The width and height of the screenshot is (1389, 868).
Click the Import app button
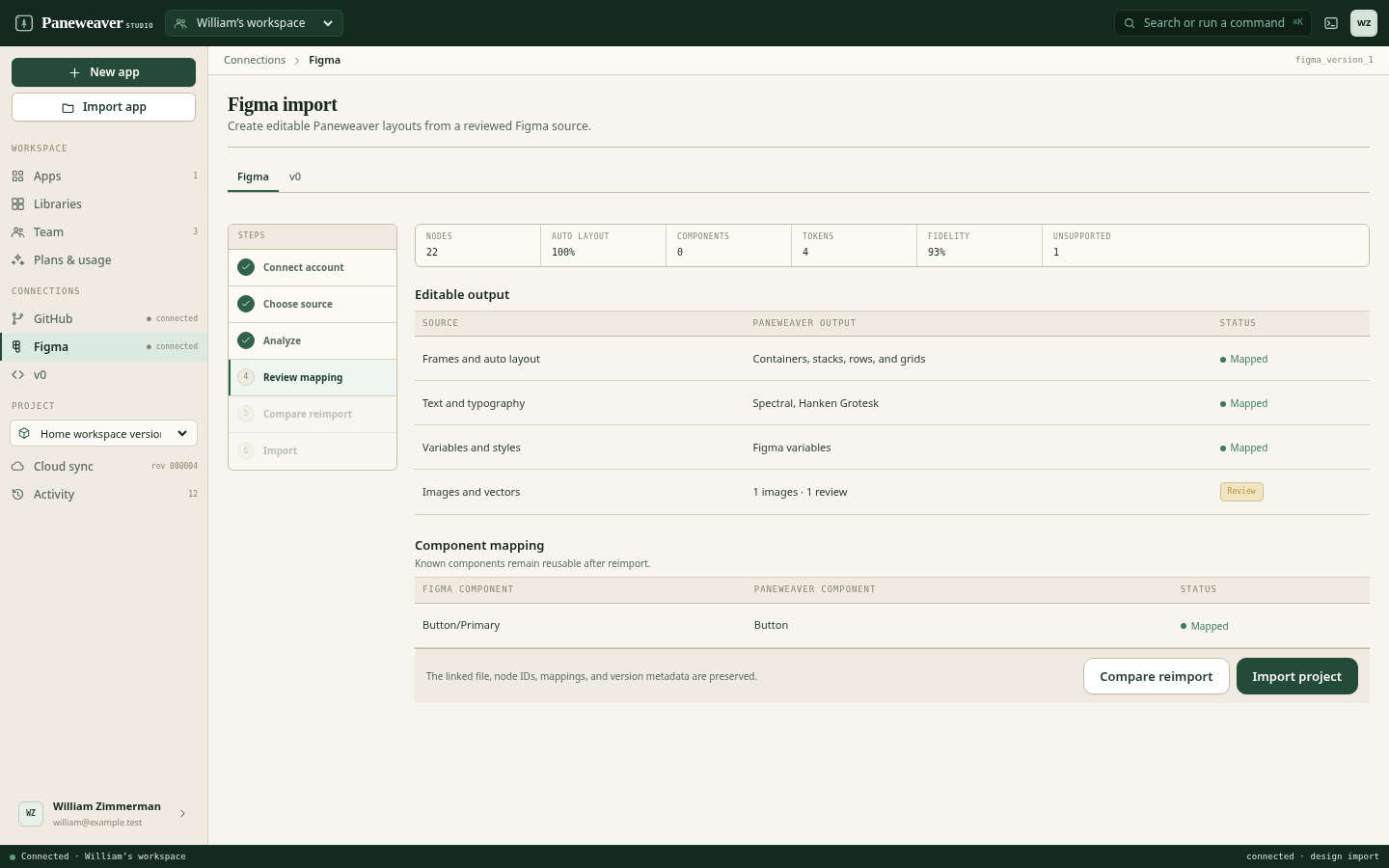103,107
